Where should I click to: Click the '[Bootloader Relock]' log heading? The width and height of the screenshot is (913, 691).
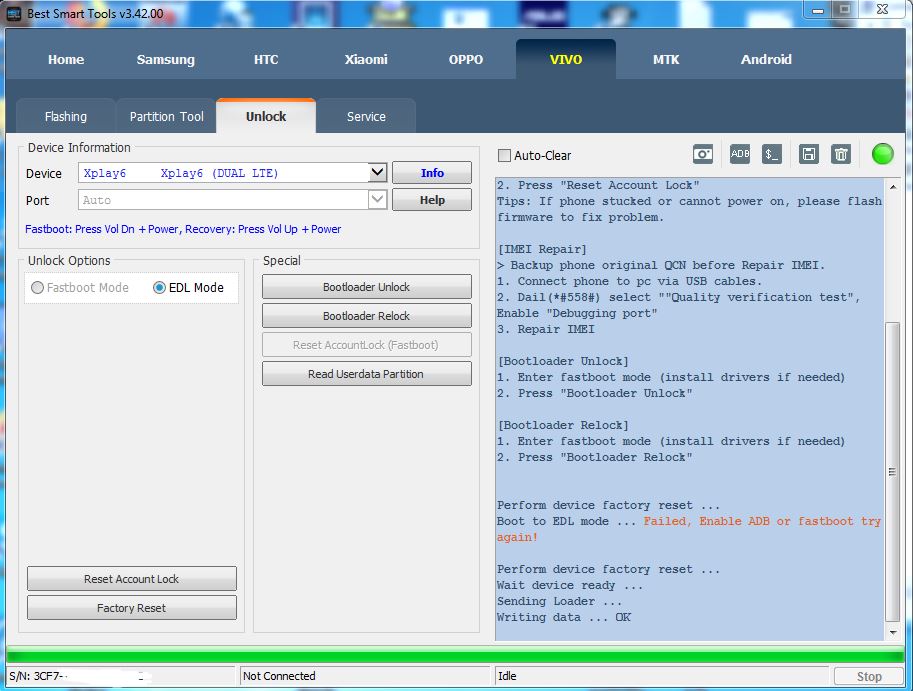(x=563, y=426)
